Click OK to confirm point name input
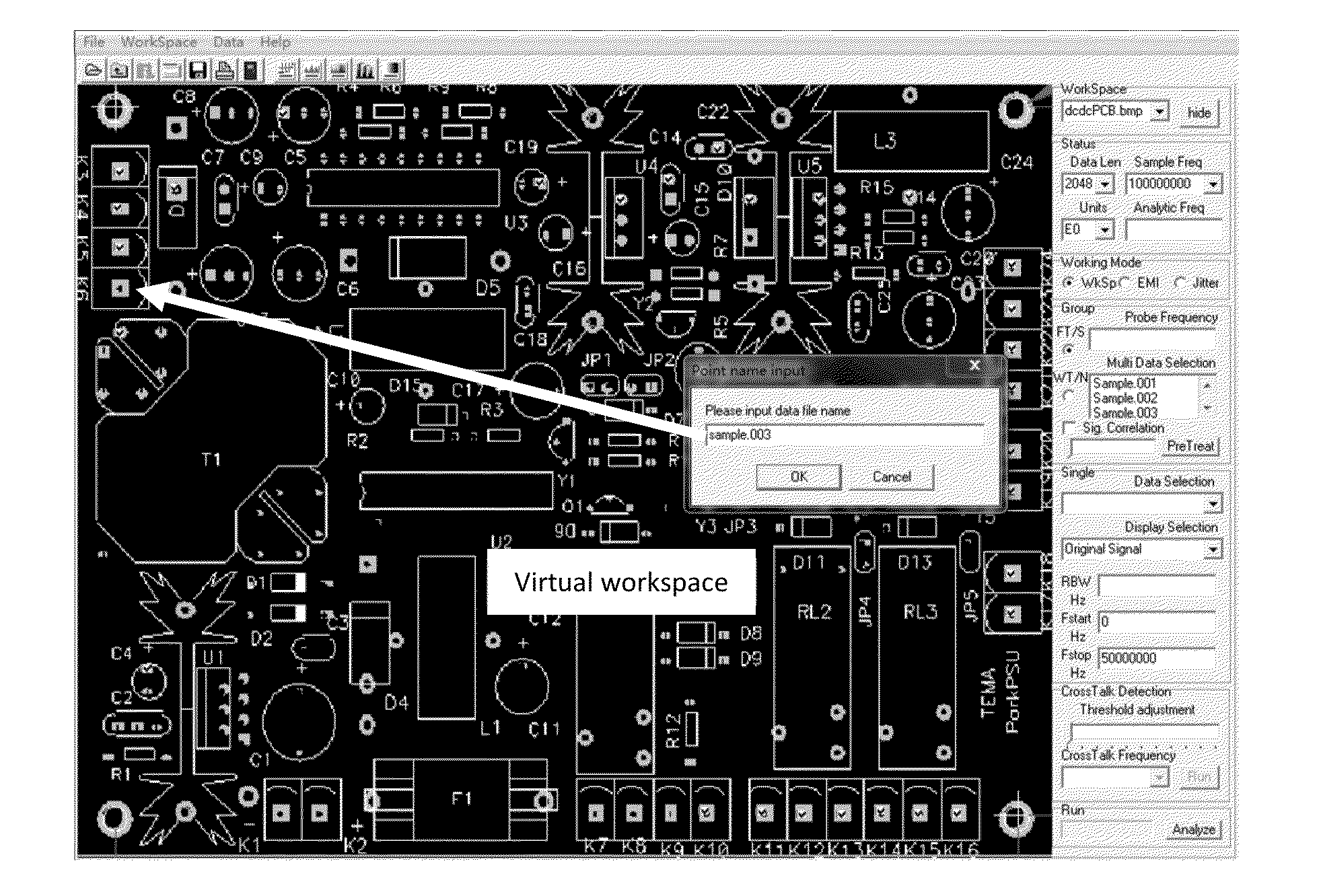 coord(800,475)
